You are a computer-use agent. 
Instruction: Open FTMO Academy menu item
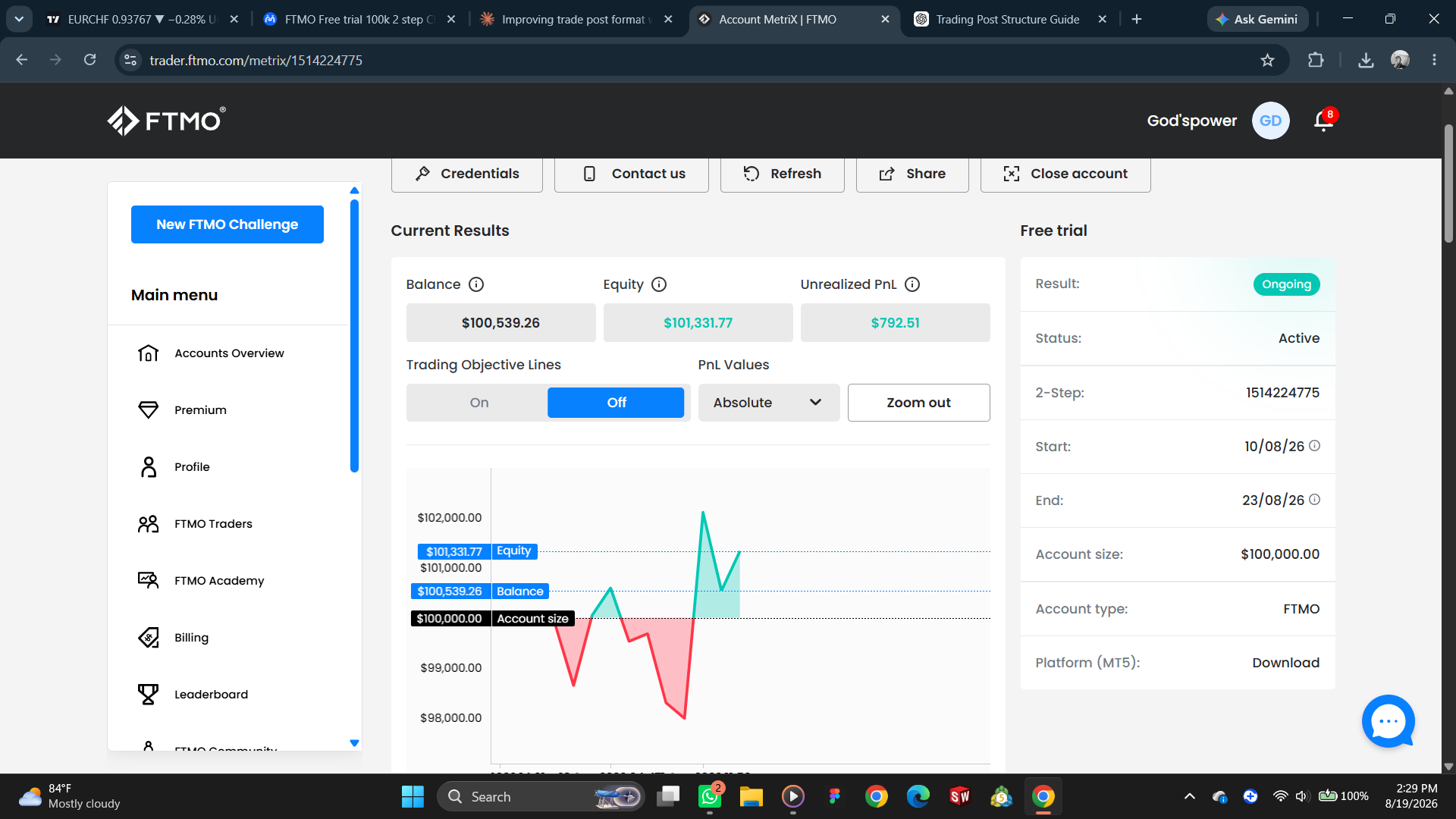[219, 581]
